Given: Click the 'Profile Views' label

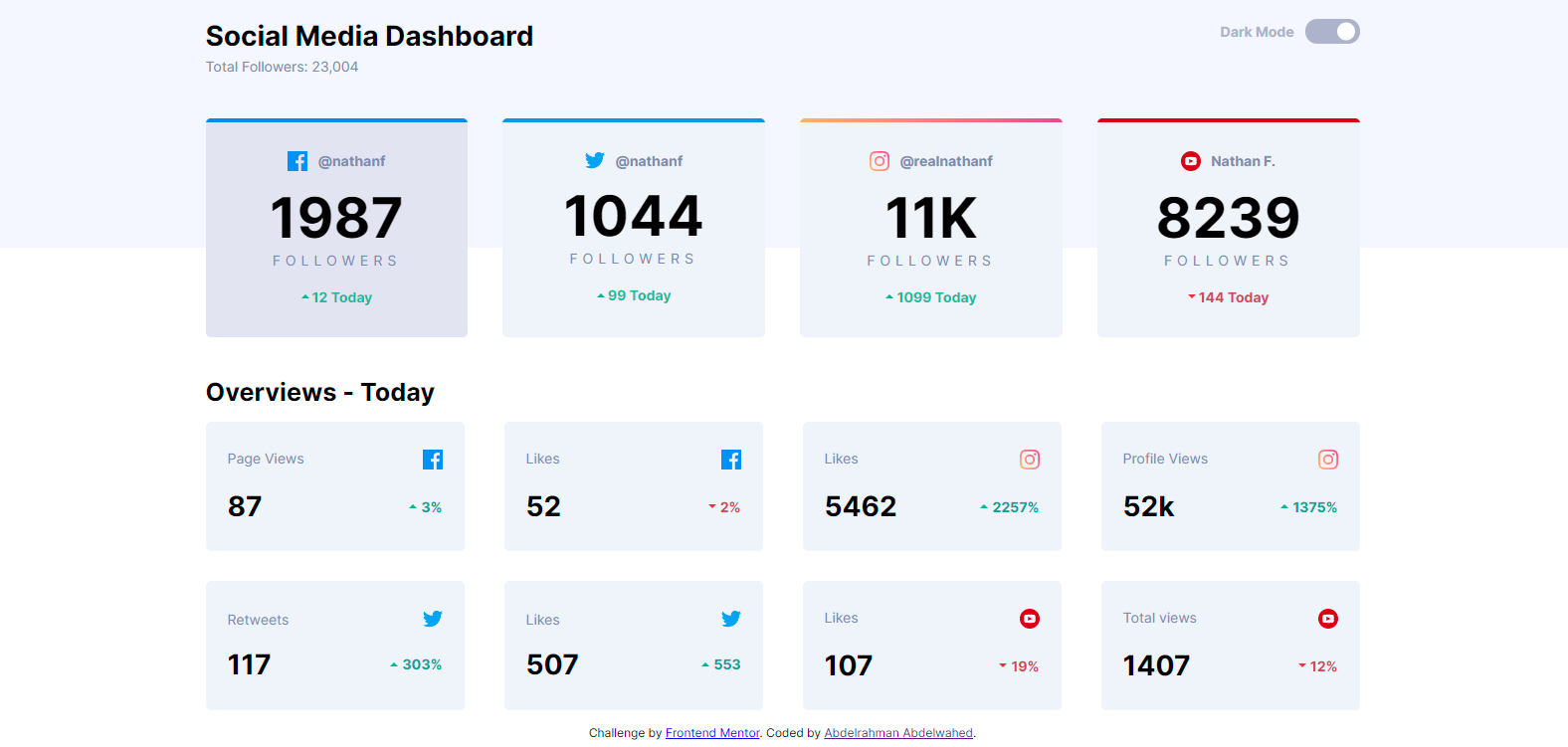Looking at the screenshot, I should [1165, 459].
